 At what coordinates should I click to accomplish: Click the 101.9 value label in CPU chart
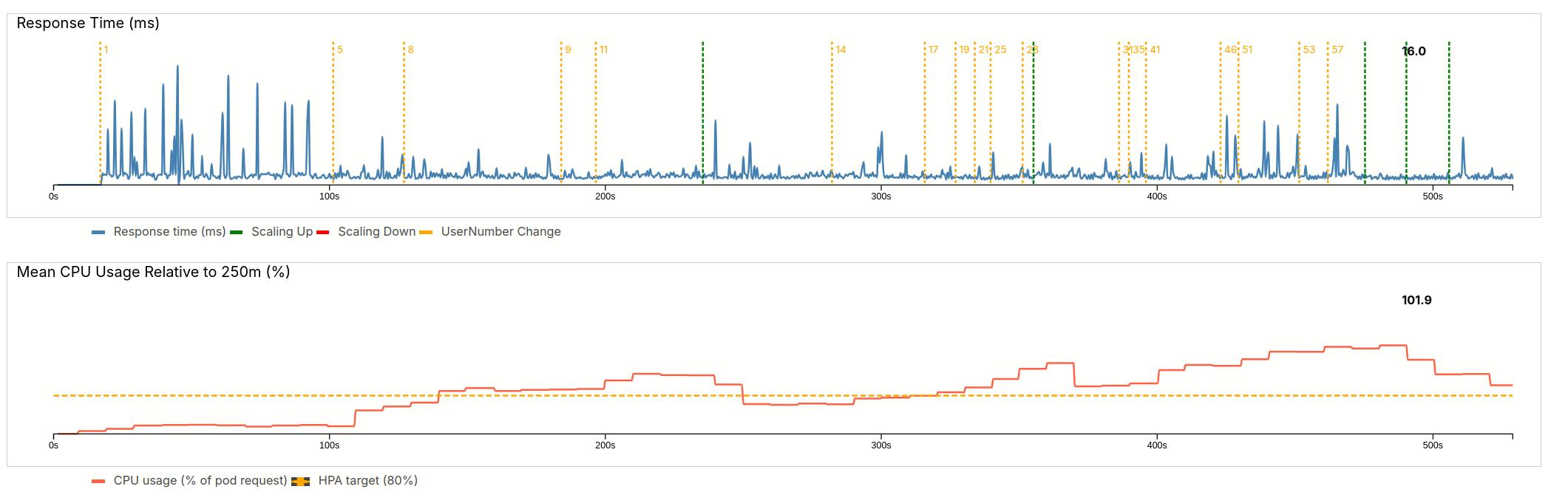(1416, 301)
